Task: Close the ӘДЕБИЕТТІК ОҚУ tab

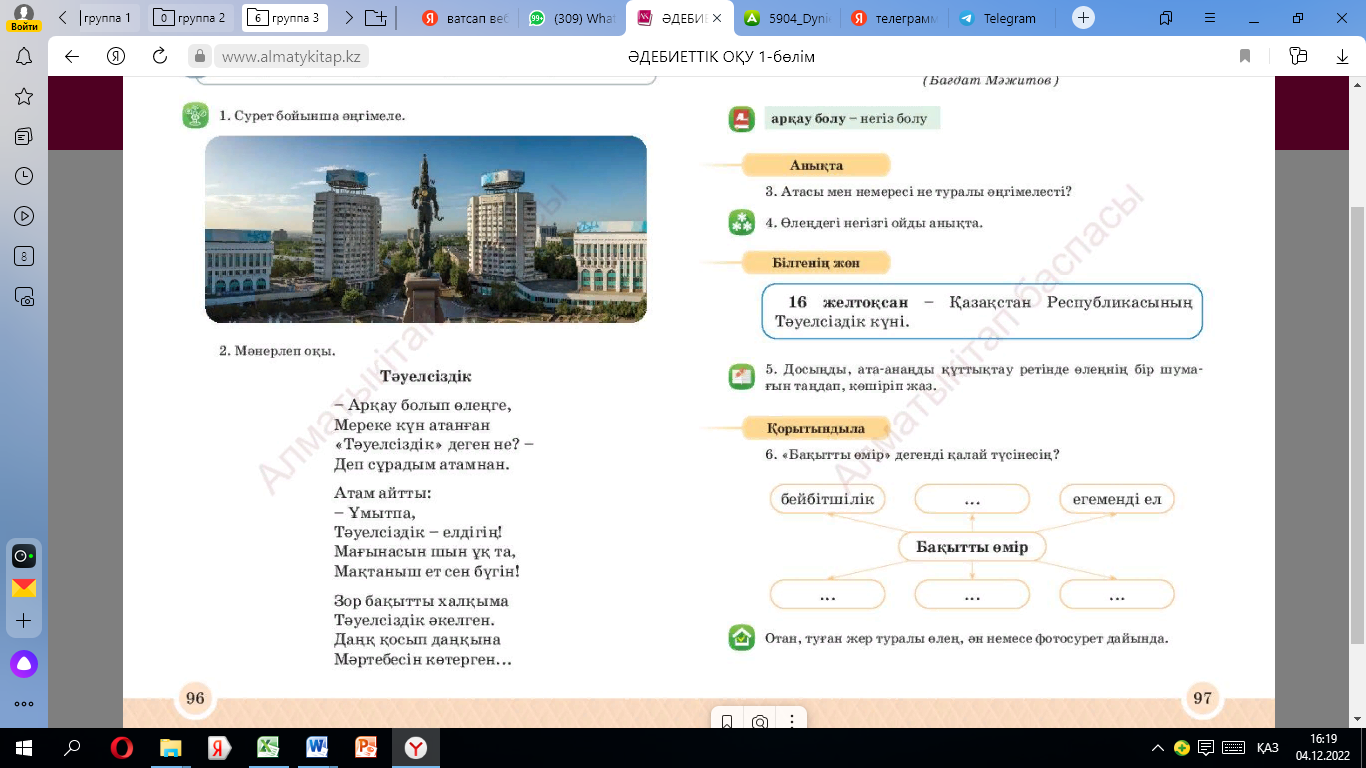Action: (x=716, y=18)
